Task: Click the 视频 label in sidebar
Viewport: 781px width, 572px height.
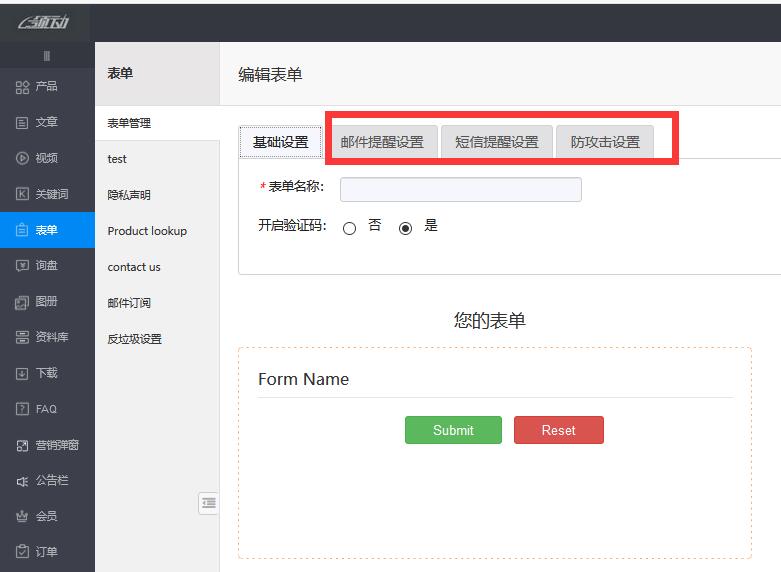Action: (46, 158)
